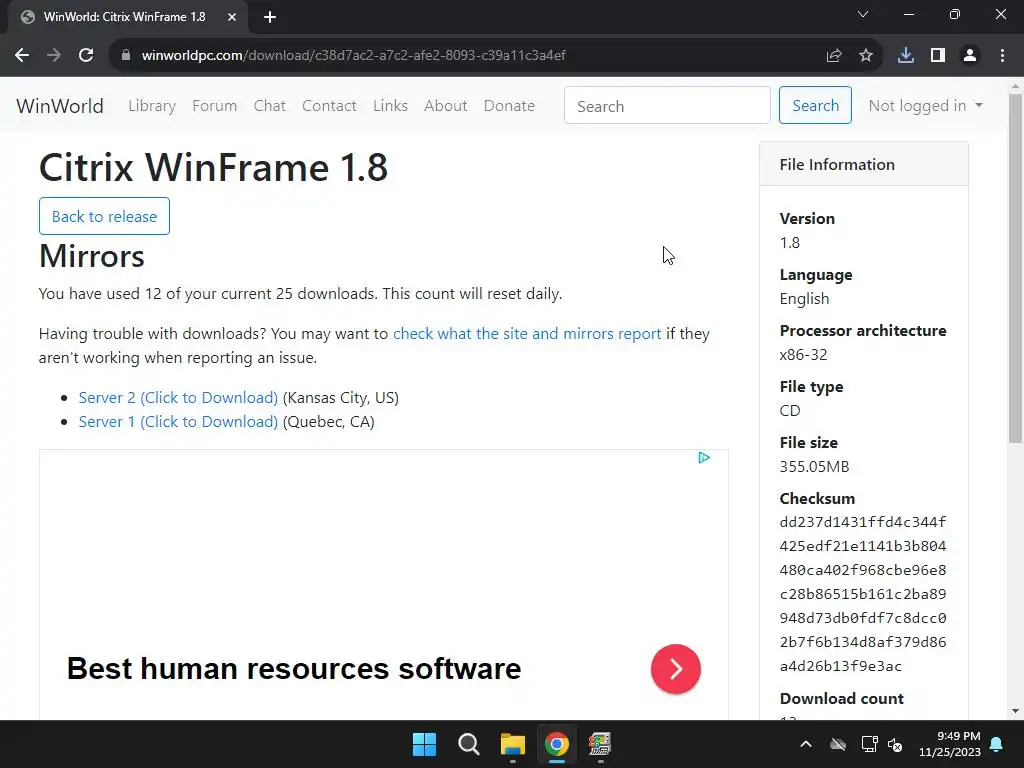Reload the current page

tap(86, 56)
